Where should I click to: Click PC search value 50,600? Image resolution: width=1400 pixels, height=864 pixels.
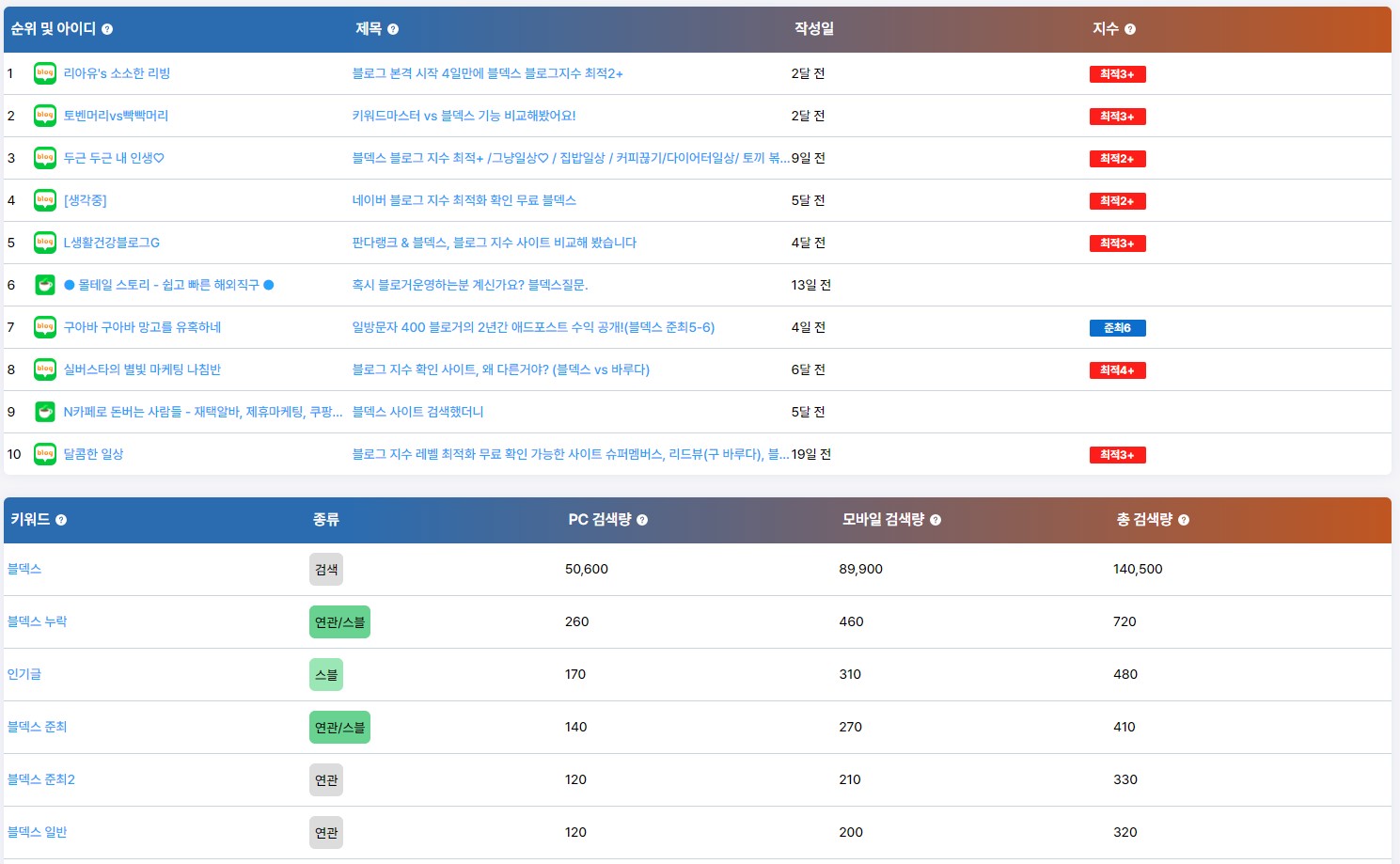pos(587,569)
